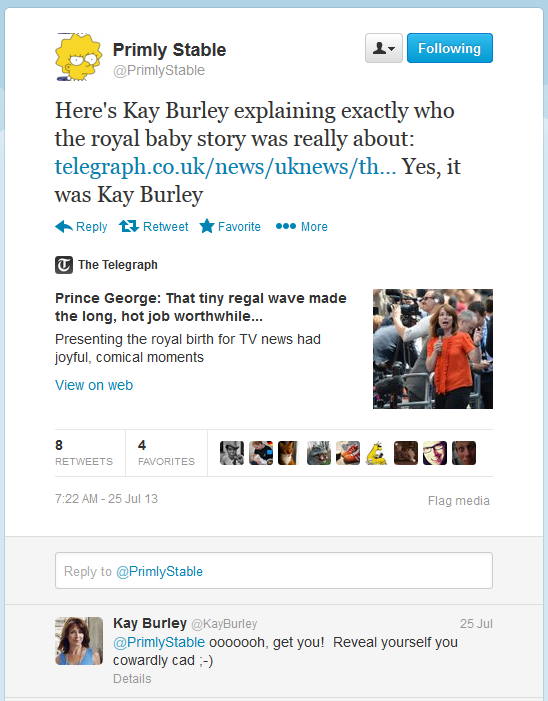View the 4 favorites list

[166, 453]
